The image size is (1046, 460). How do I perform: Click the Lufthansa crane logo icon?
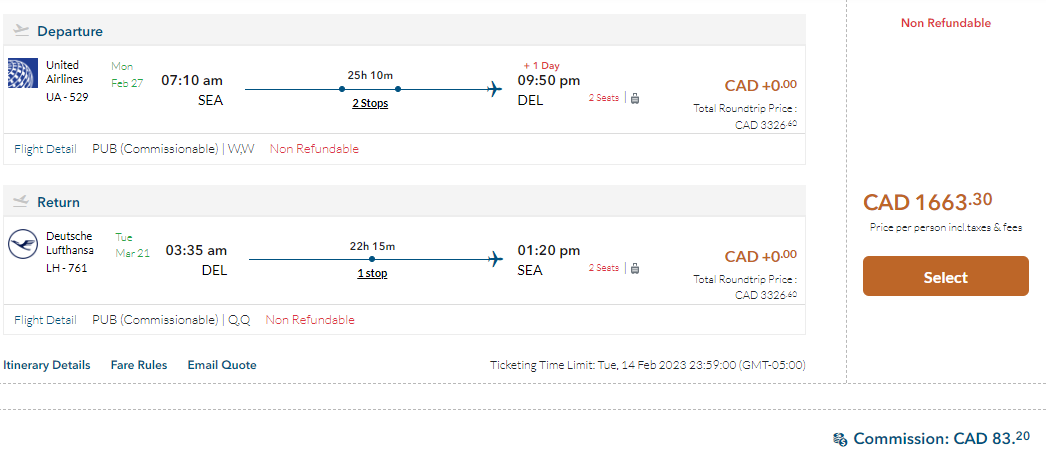point(22,244)
